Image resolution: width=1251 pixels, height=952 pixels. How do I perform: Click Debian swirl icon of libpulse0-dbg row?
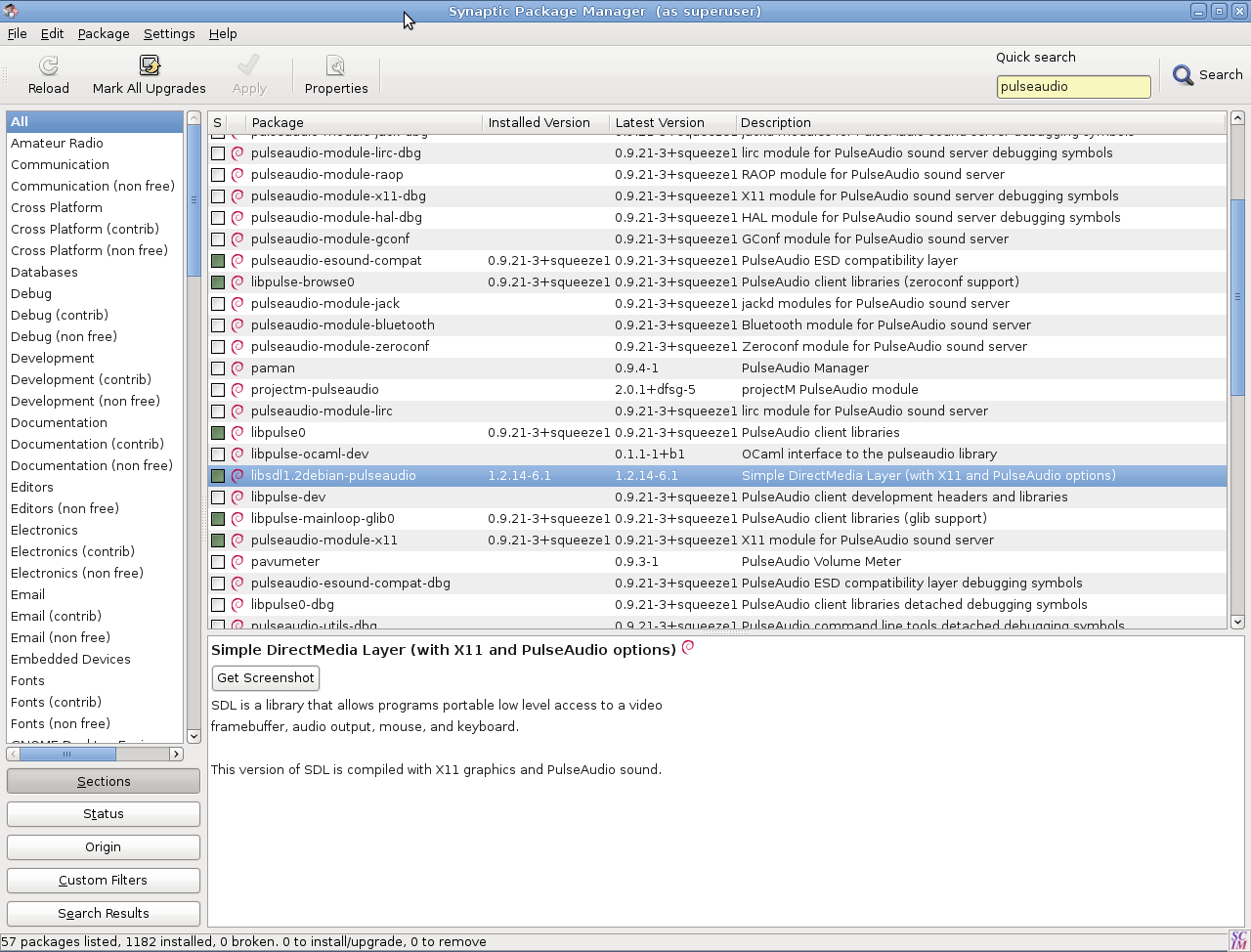pyautogui.click(x=237, y=605)
